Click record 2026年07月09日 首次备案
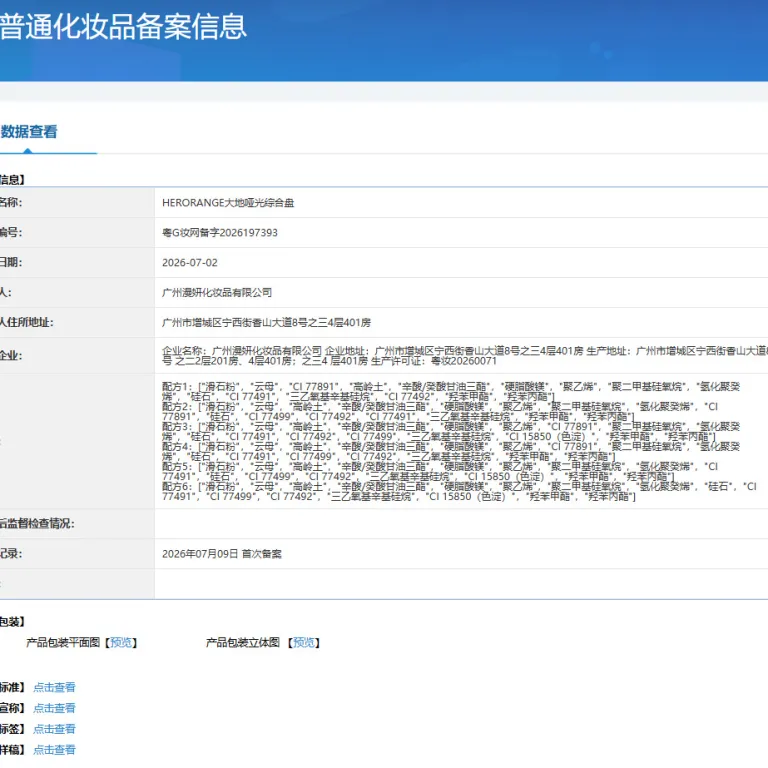This screenshot has height=768, width=768. (x=222, y=553)
